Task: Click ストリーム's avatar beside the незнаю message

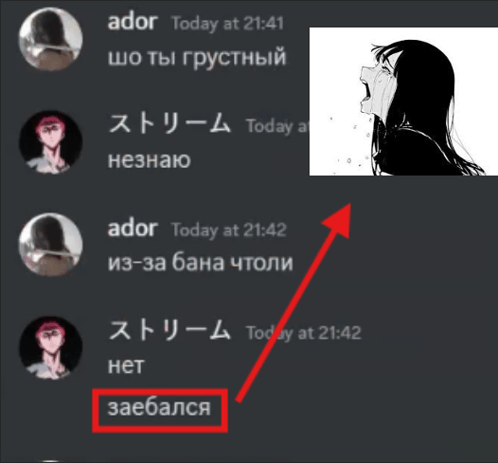Action: click(x=50, y=142)
